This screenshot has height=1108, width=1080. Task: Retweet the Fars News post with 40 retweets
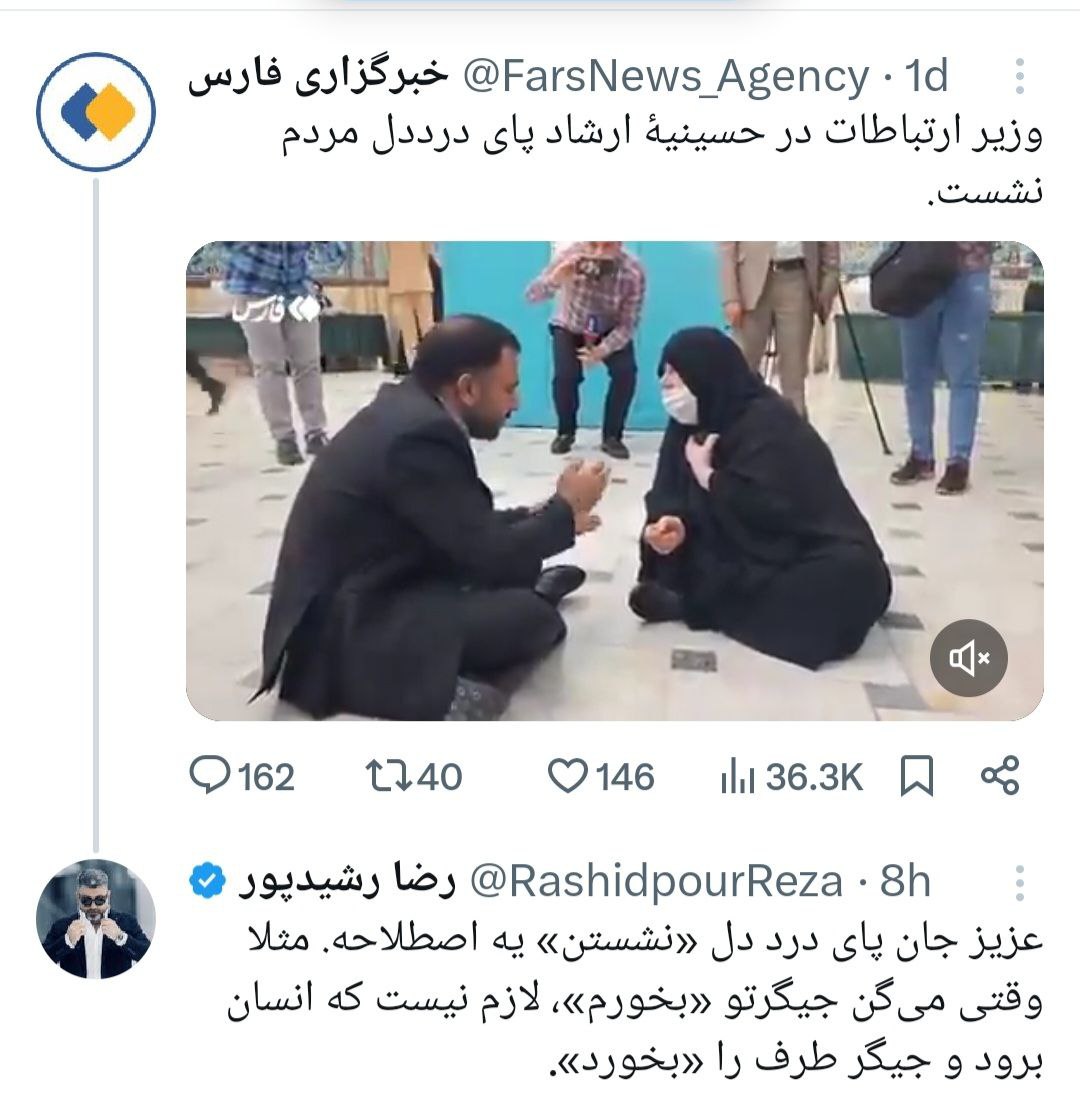point(388,775)
